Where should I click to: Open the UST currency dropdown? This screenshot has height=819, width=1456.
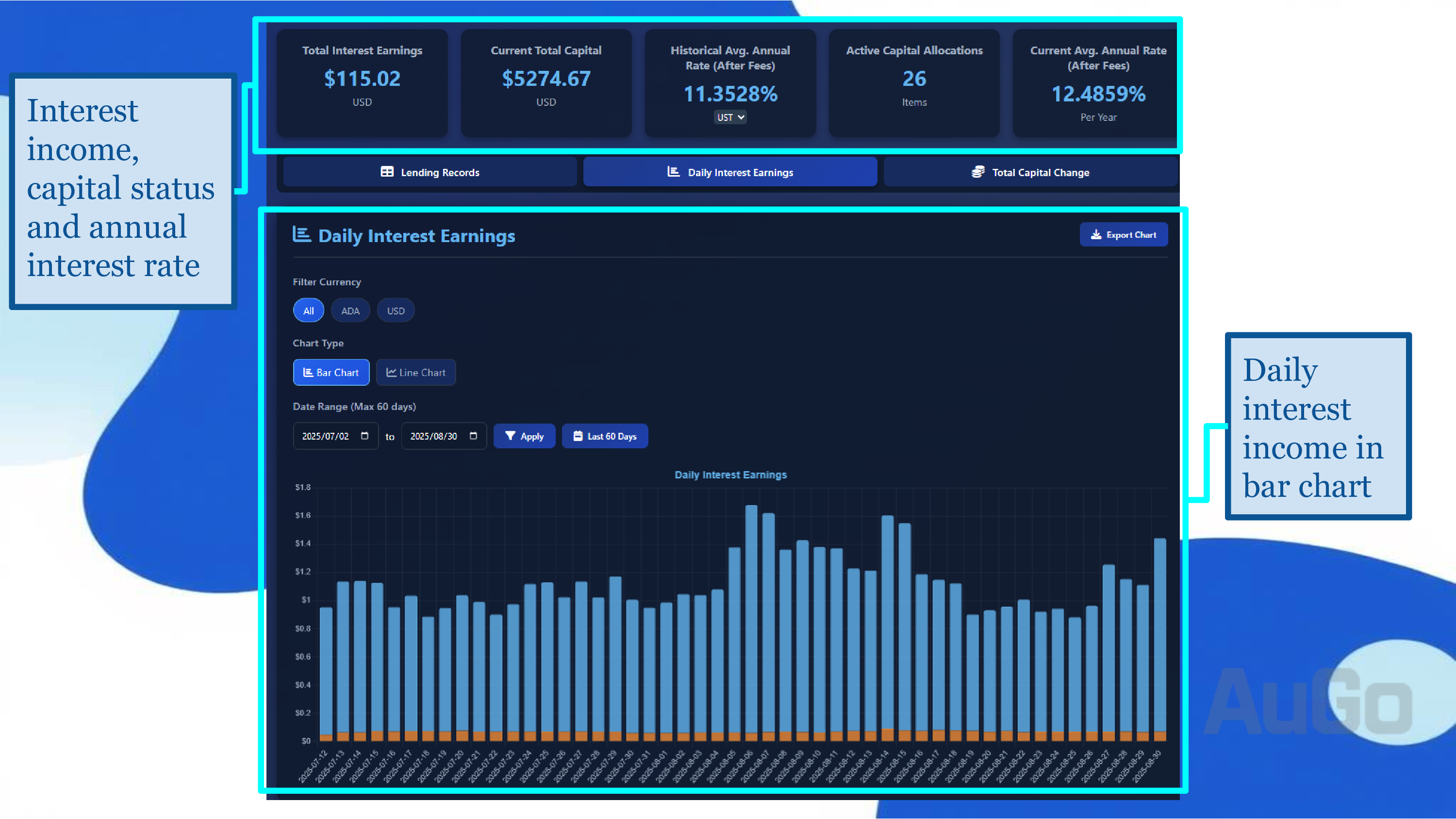730,117
